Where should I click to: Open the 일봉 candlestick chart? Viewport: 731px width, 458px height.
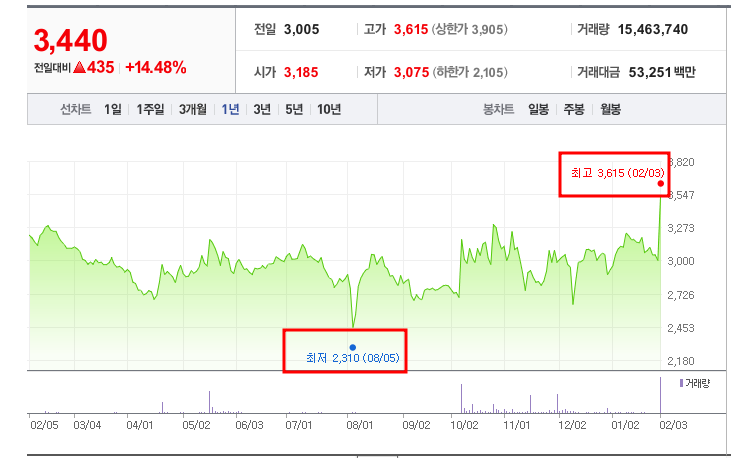pyautogui.click(x=538, y=109)
